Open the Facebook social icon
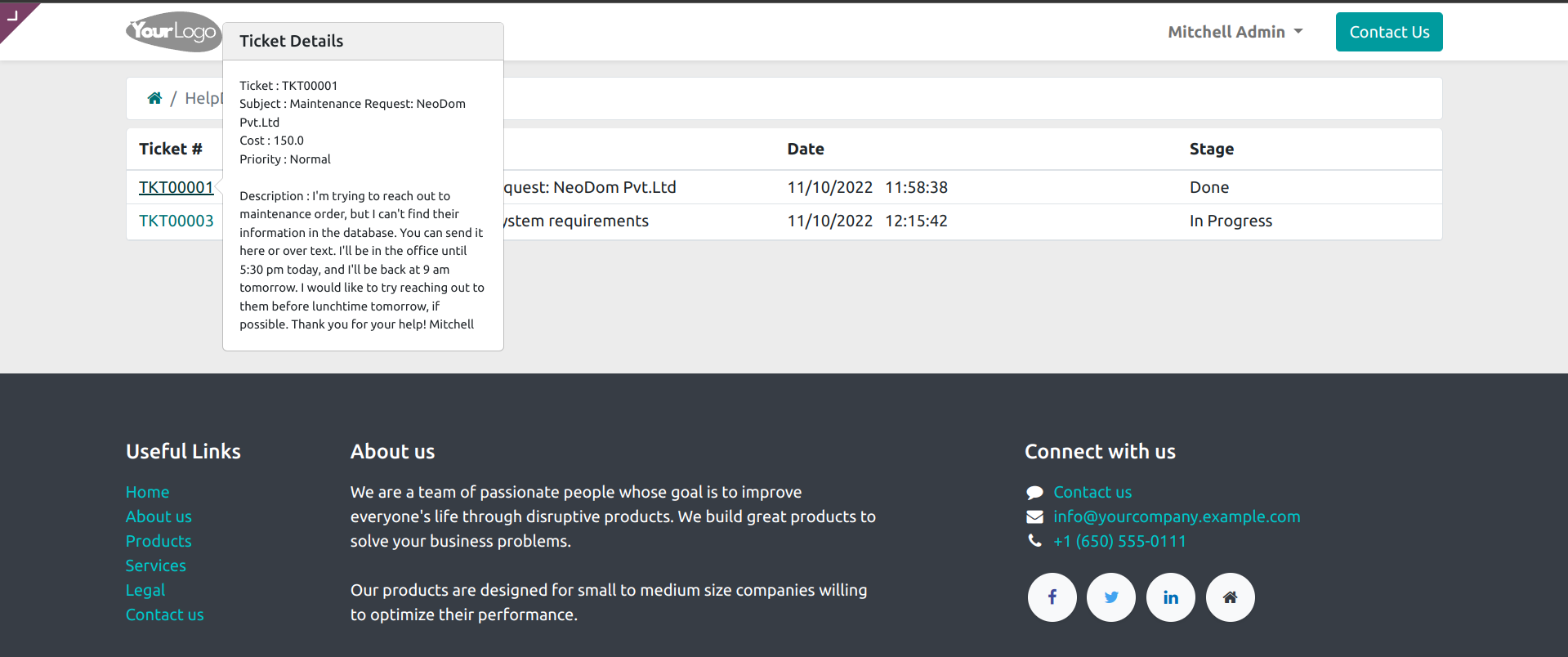Viewport: 1568px width, 657px height. (x=1052, y=597)
